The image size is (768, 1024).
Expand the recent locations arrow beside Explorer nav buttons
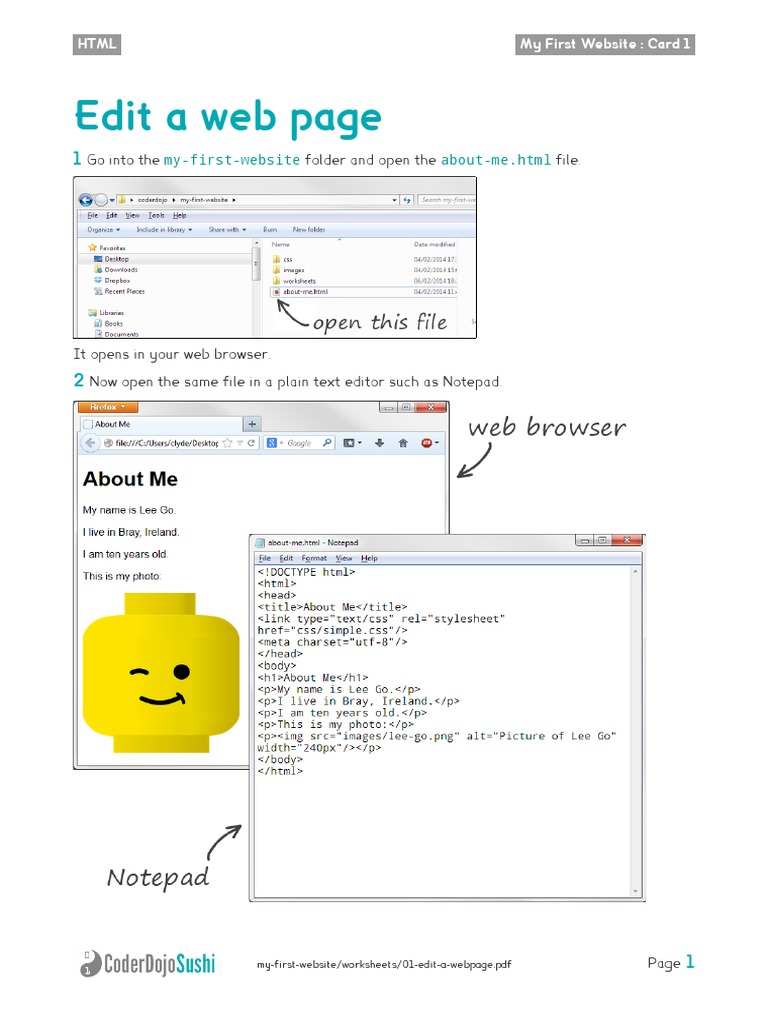pyautogui.click(x=112, y=200)
